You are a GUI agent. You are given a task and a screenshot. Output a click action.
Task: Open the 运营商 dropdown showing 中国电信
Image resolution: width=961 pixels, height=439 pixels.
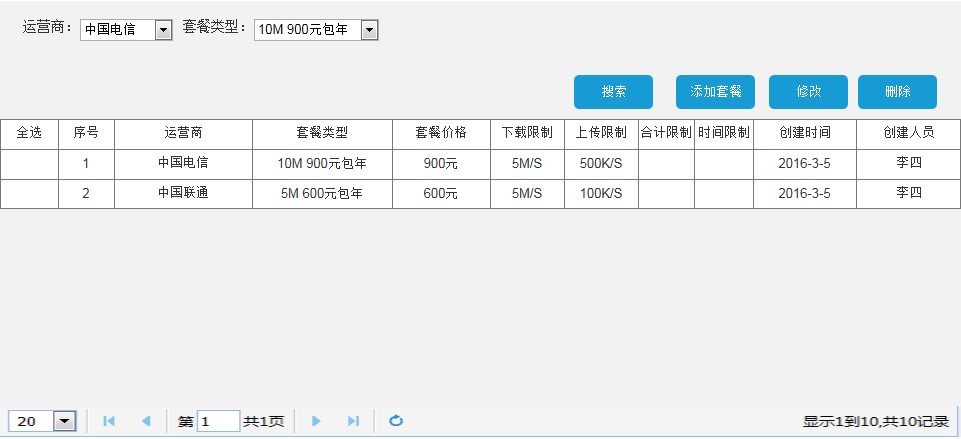click(126, 29)
